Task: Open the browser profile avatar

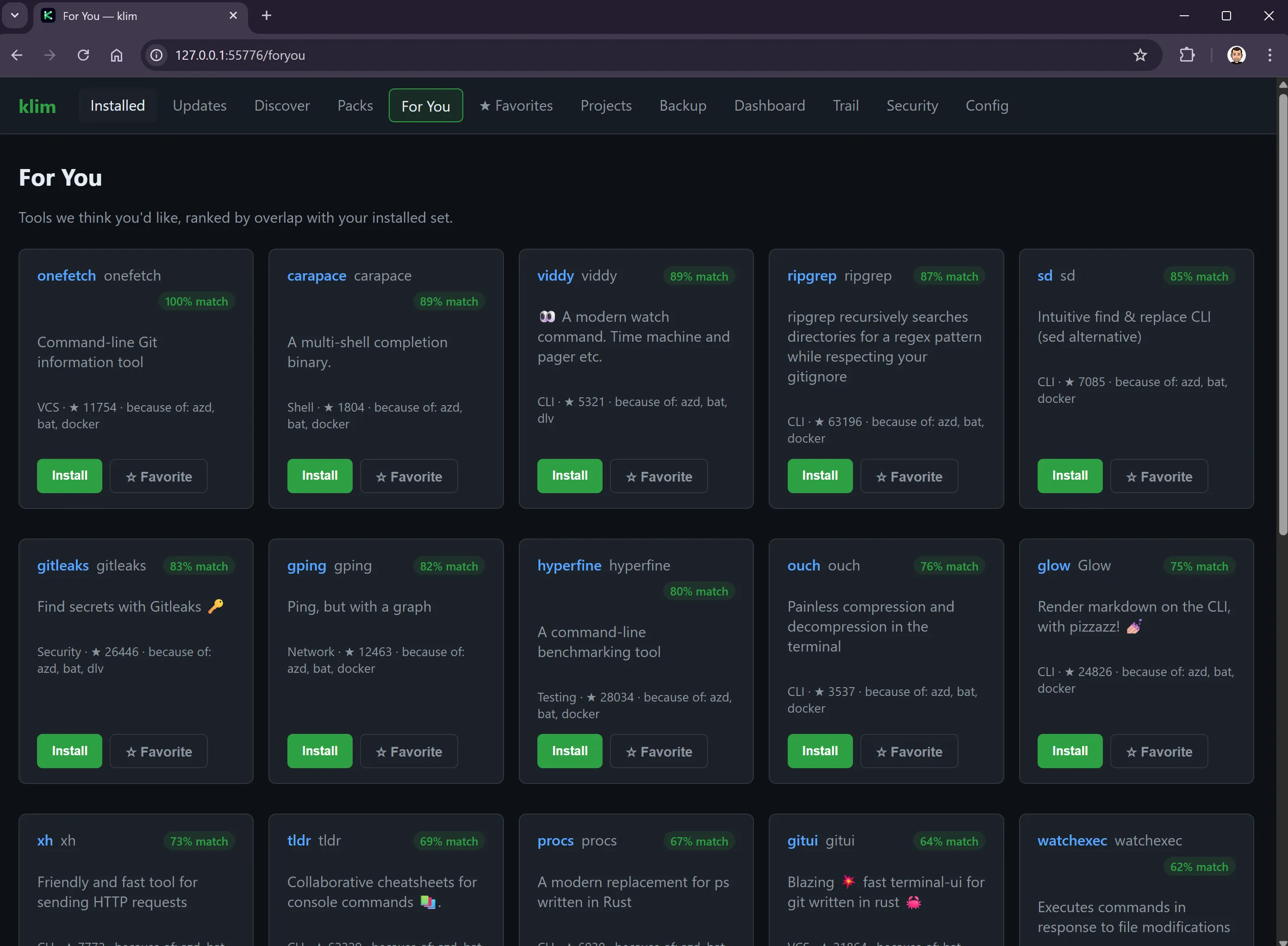Action: pos(1236,55)
